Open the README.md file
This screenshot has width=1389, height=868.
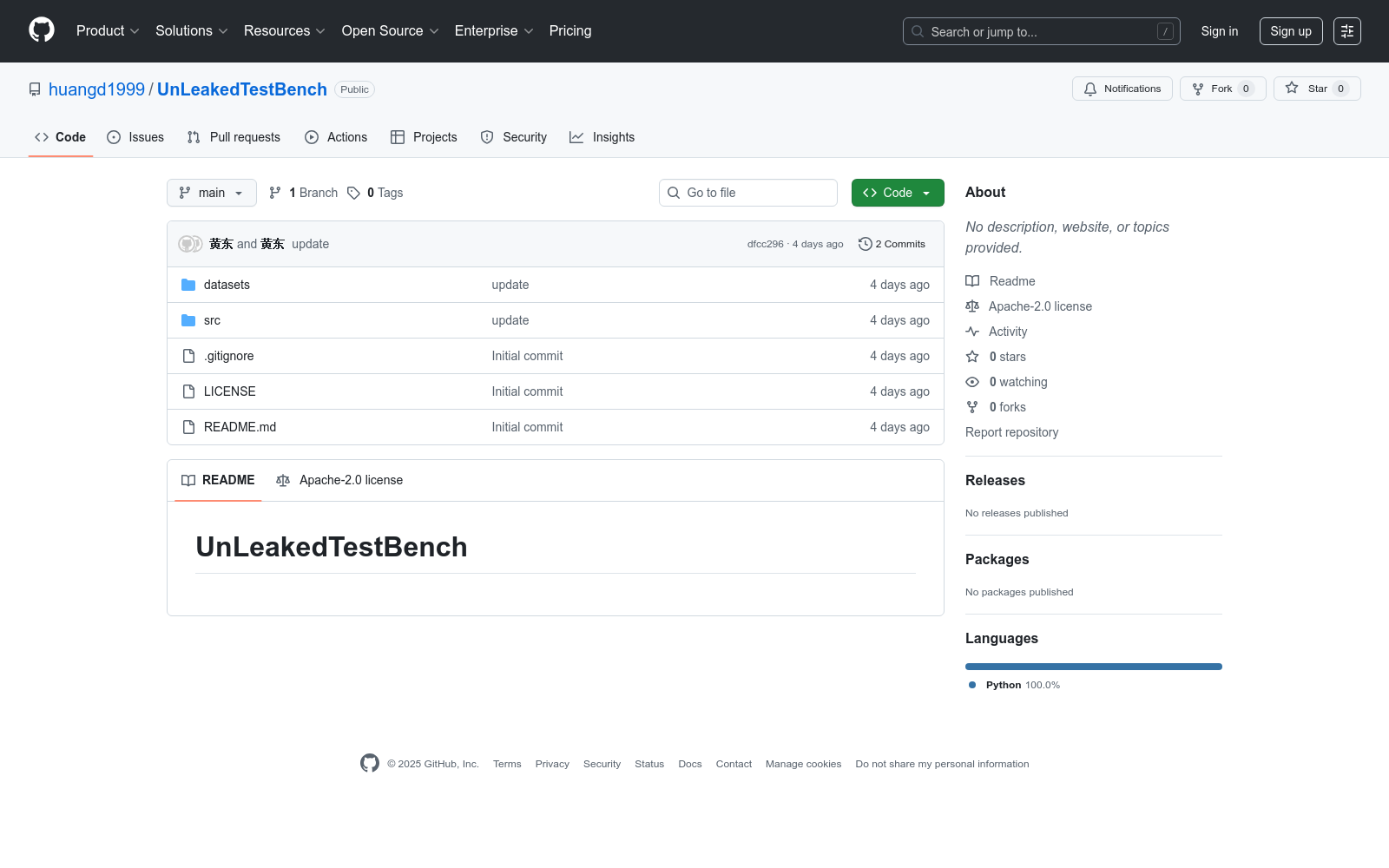(x=240, y=427)
